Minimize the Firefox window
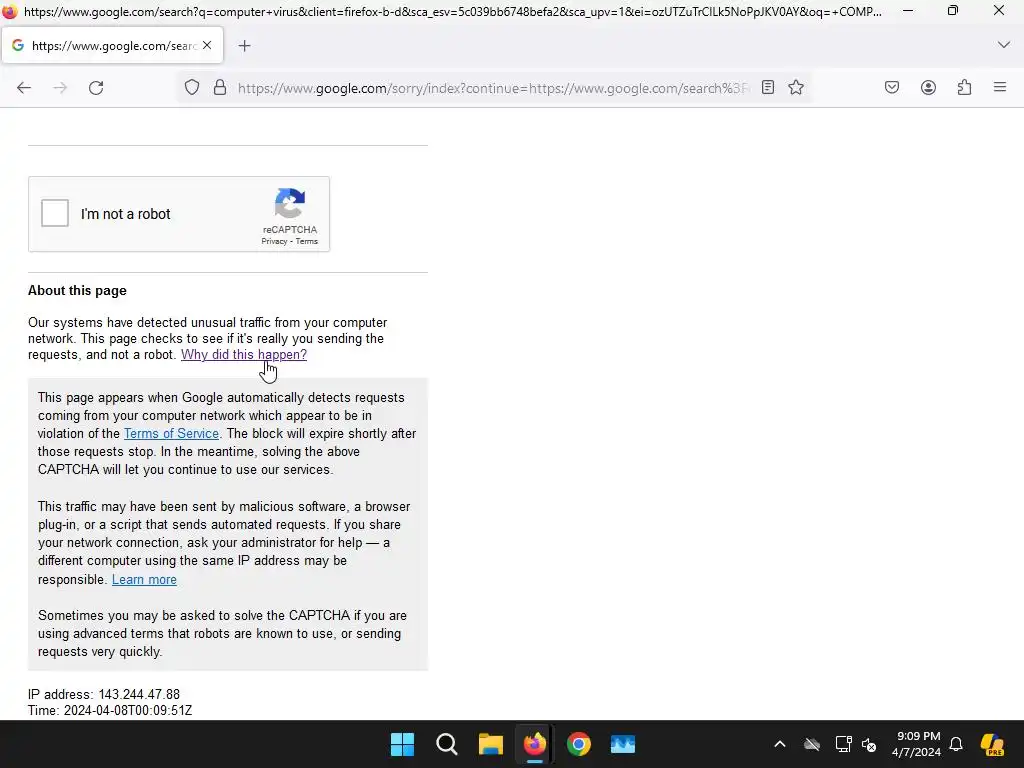The height and width of the screenshot is (768, 1024). (908, 10)
